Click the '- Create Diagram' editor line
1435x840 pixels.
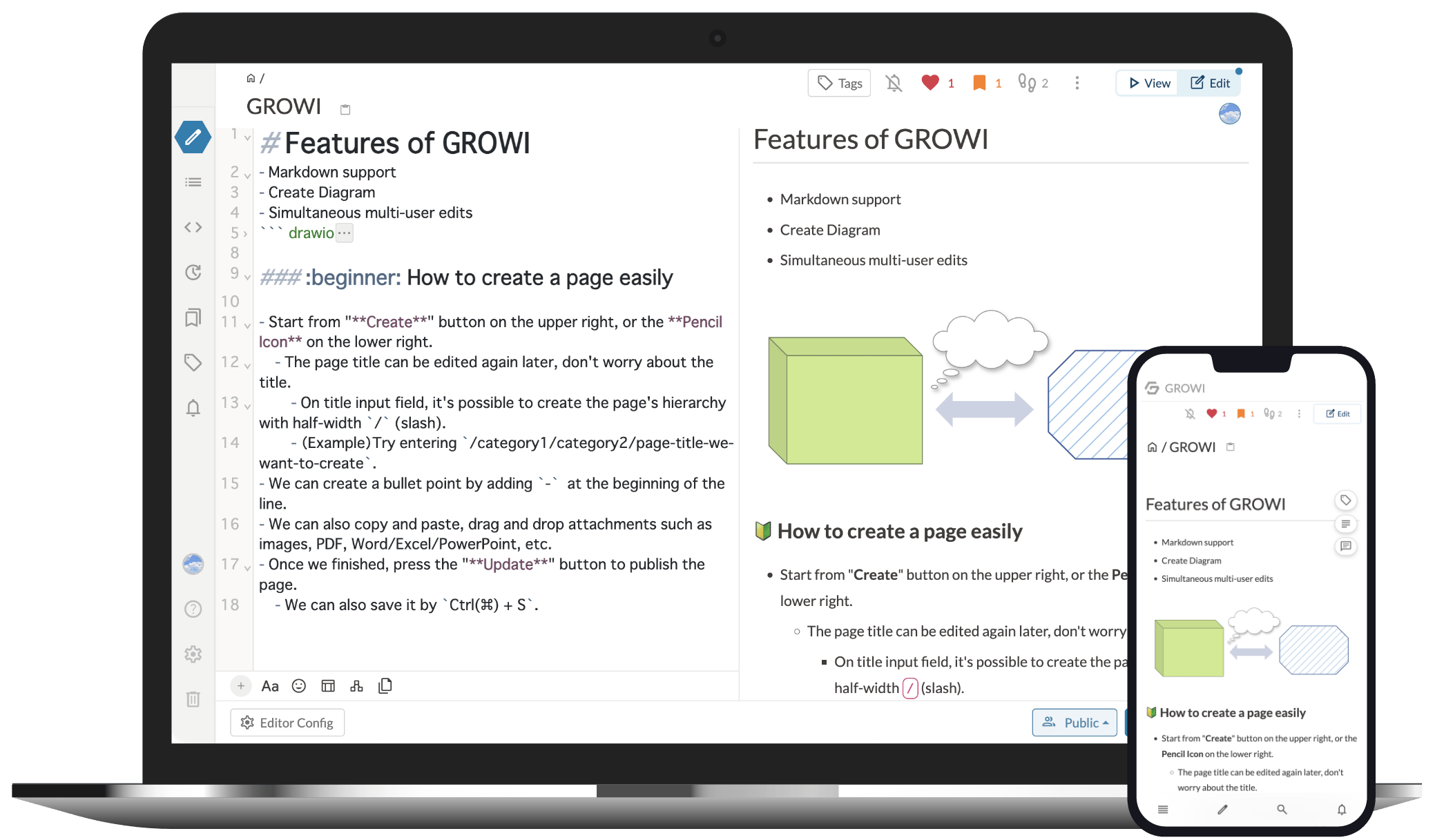(318, 193)
